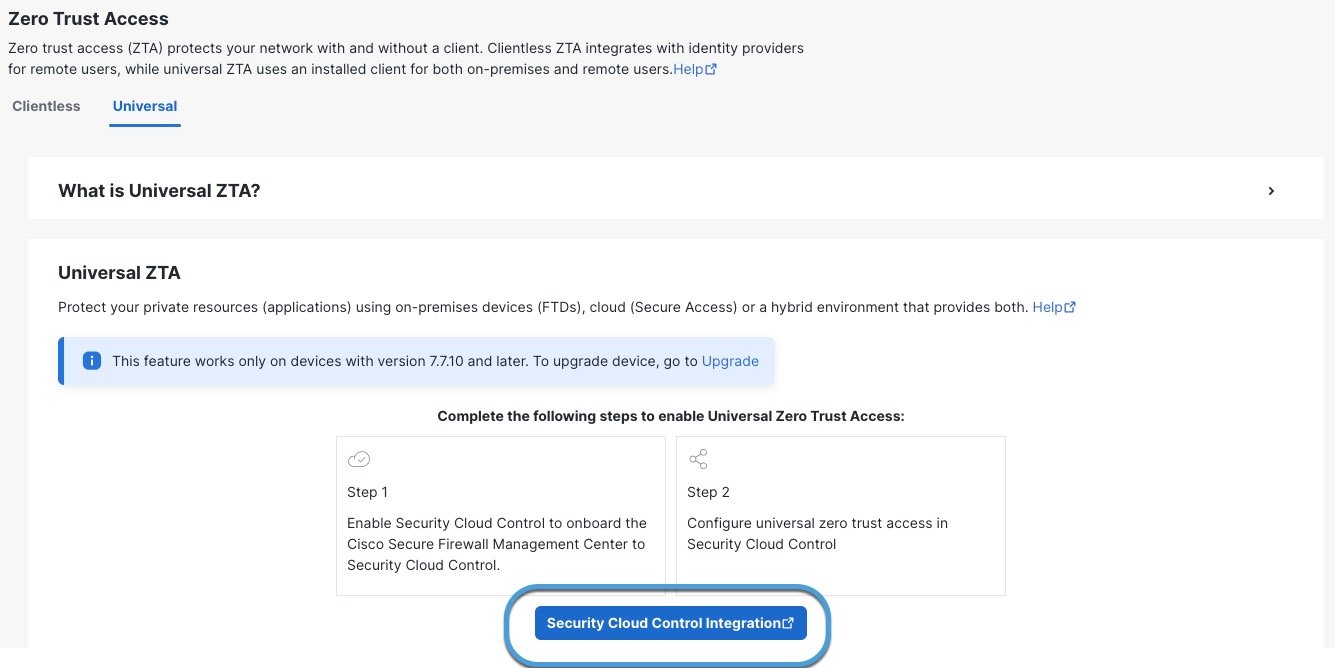This screenshot has width=1335, height=668.
Task: Open the Help link in the Universal ZTA description
Action: 1047,307
